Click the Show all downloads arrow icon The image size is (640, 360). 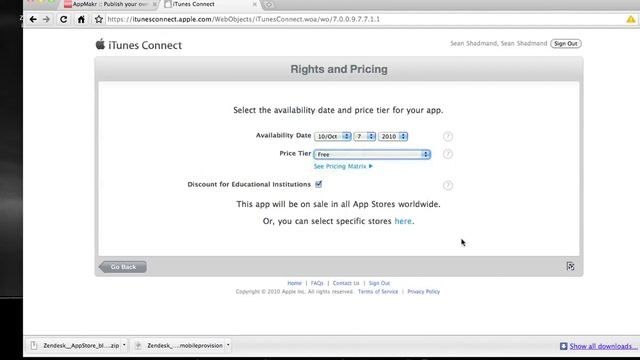564,346
